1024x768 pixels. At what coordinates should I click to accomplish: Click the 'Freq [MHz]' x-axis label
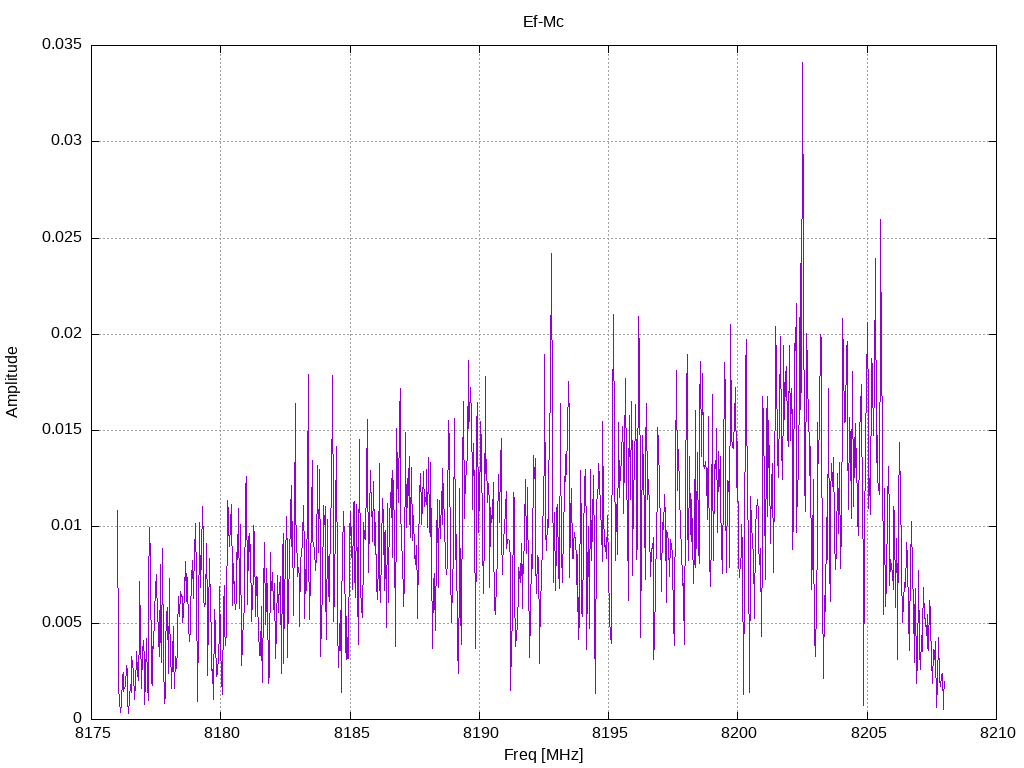pyautogui.click(x=543, y=755)
